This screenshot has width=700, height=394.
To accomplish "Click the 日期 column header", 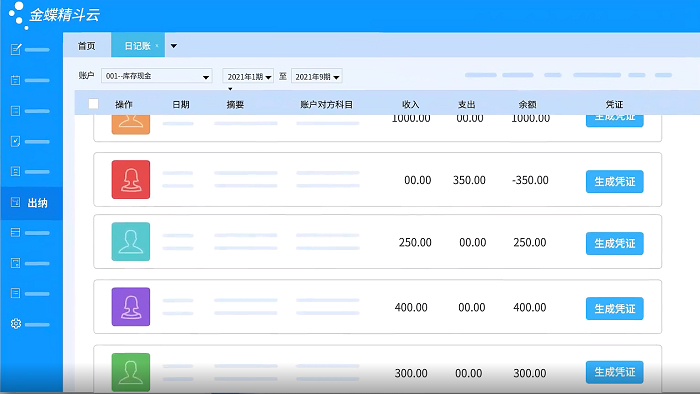I will pos(181,104).
